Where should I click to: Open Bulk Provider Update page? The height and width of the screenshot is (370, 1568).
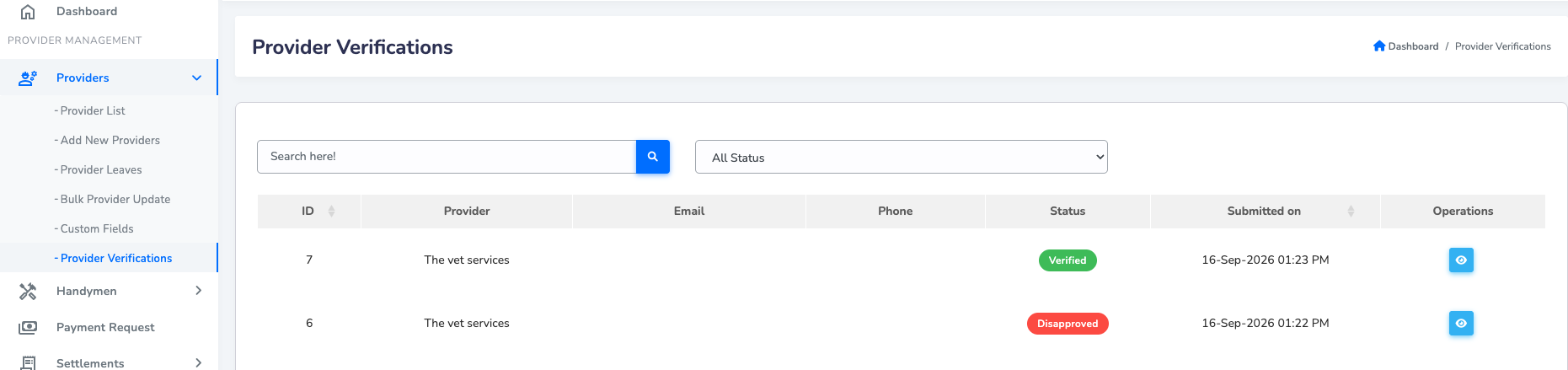point(115,199)
